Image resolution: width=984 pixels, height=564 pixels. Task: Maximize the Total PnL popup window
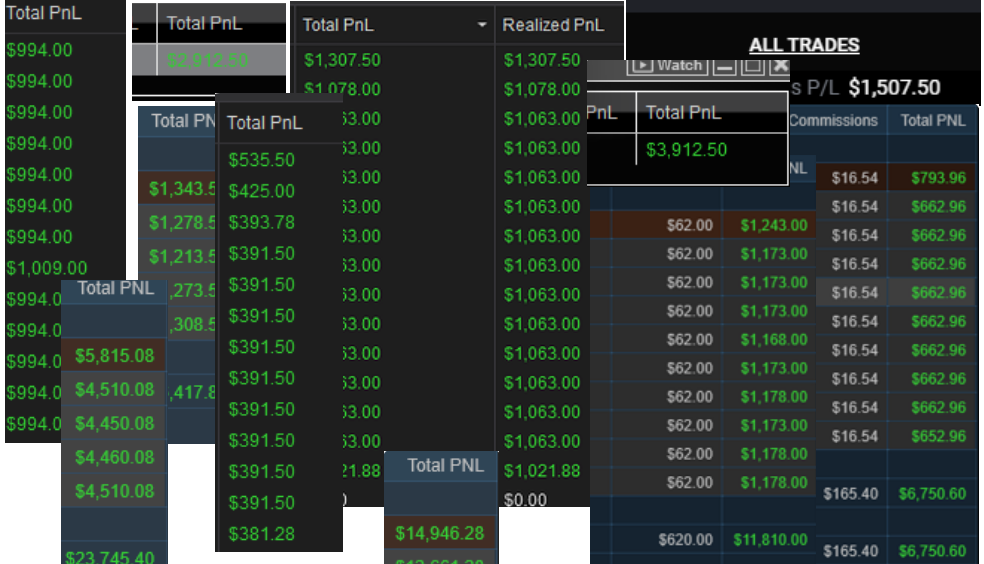pos(751,66)
